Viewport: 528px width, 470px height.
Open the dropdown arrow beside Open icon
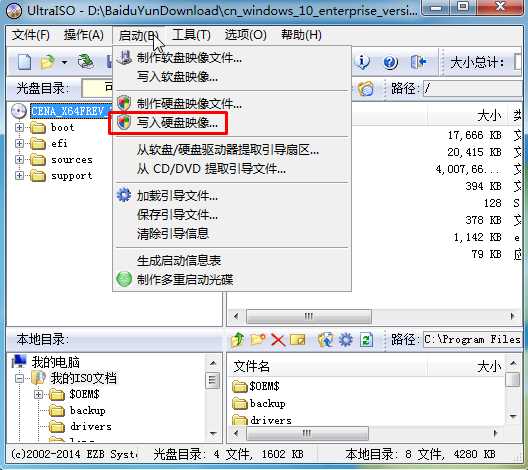64,62
